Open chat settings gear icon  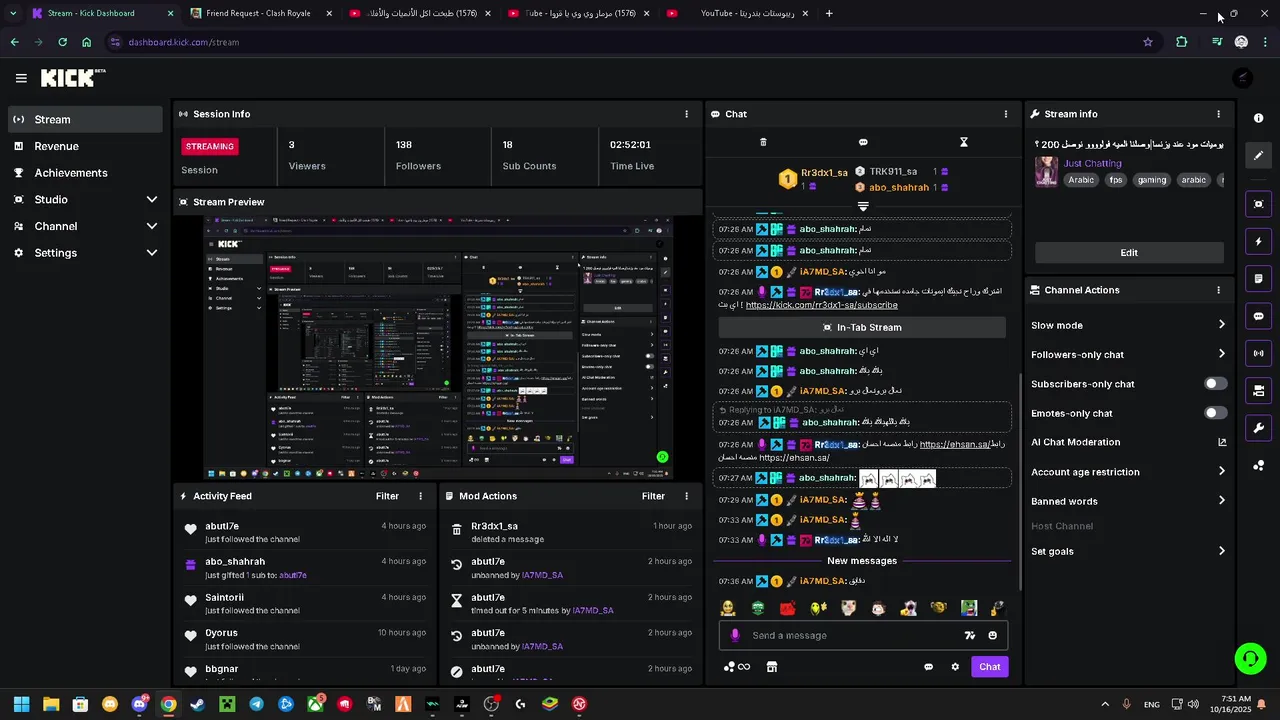pos(955,667)
